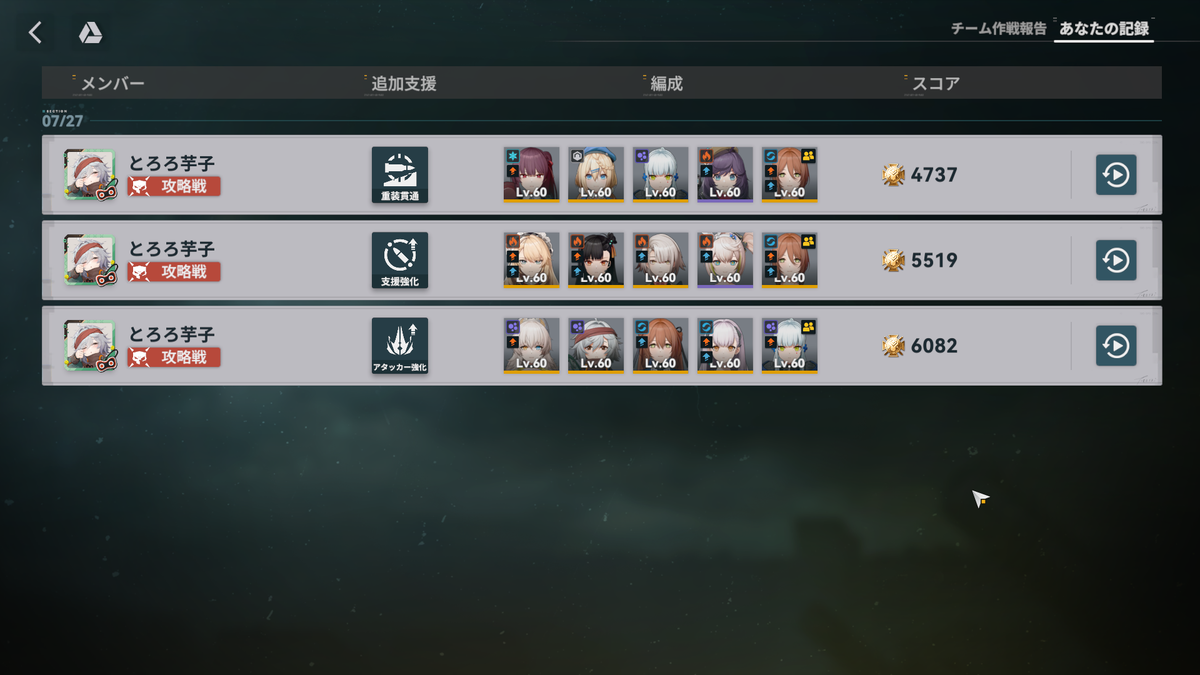Screen dimensions: 1200x675
Task: Click the スコア column header
Action: click(936, 84)
